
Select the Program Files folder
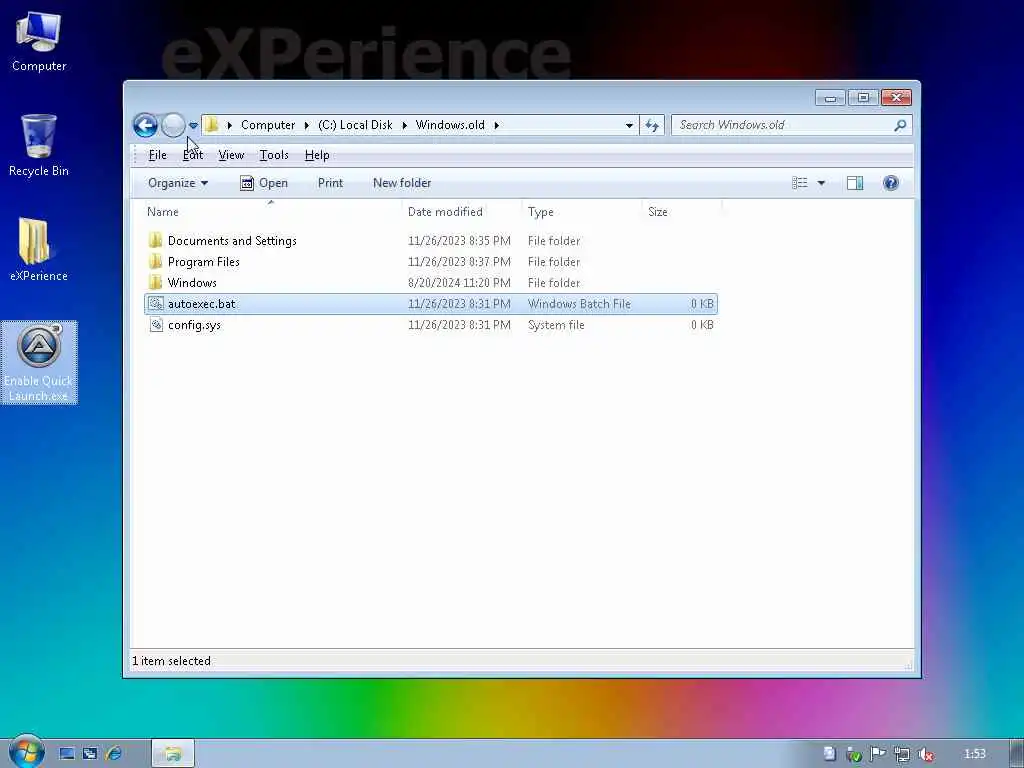[431, 261]
